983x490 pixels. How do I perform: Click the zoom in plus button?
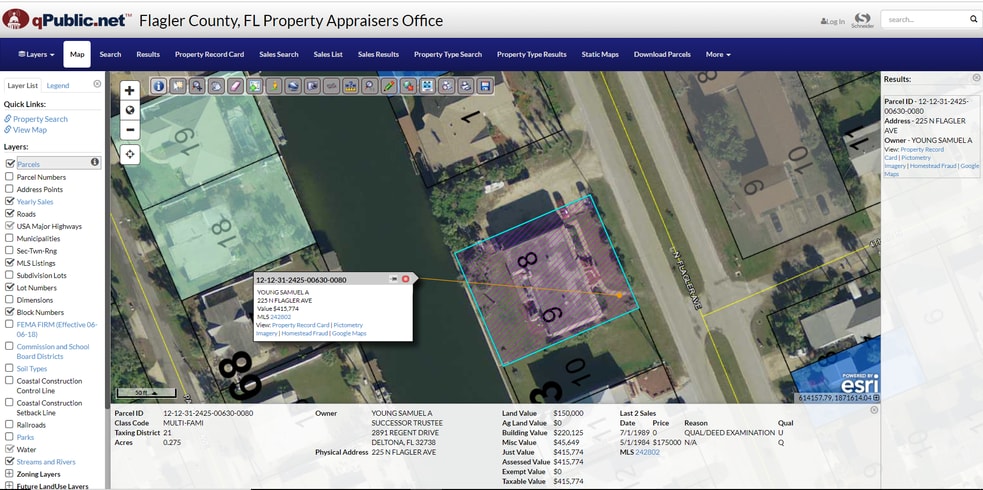129,90
